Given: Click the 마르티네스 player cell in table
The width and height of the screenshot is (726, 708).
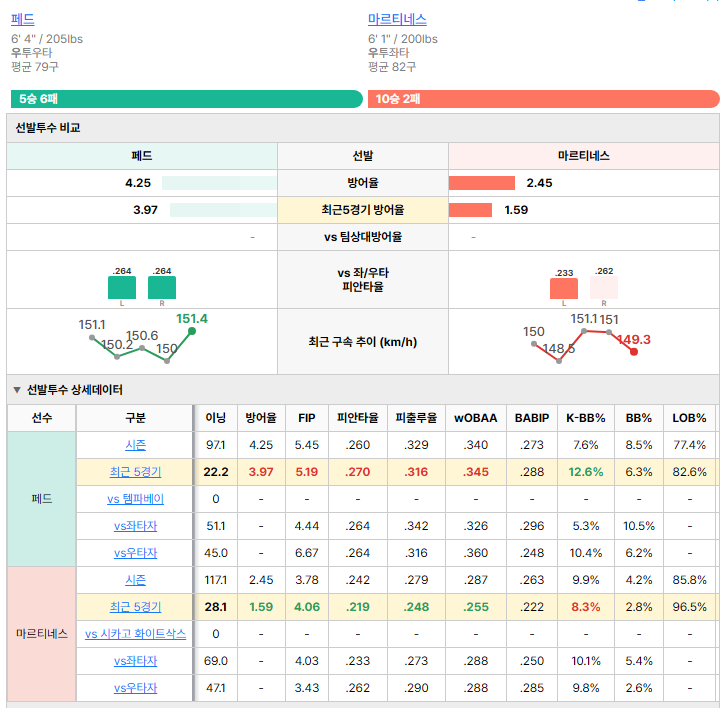Looking at the screenshot, I should click(42, 633).
